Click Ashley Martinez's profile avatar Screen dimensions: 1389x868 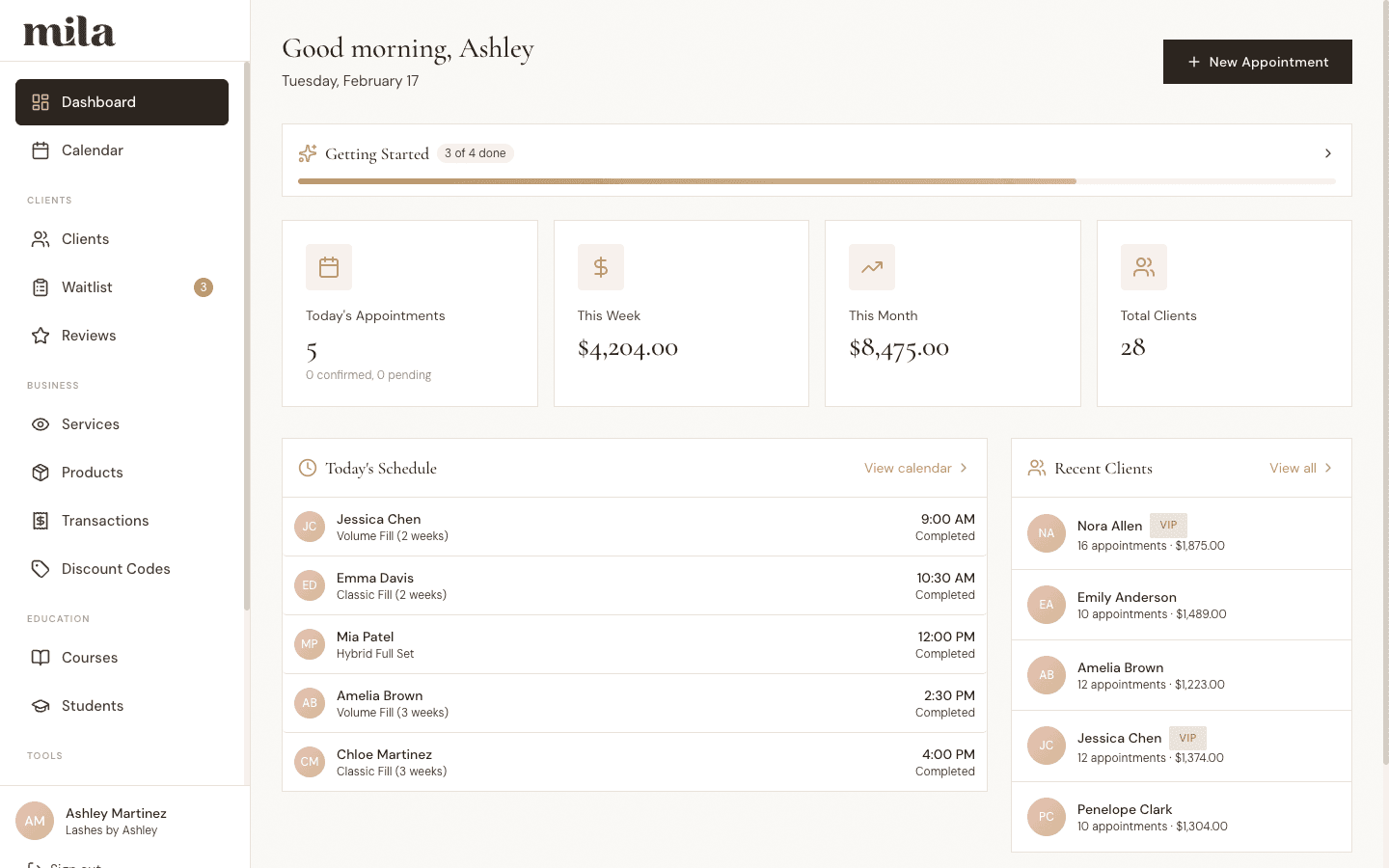(35, 821)
